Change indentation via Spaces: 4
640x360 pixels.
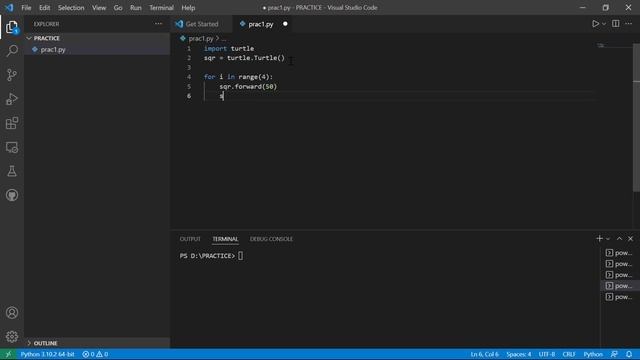pos(519,354)
